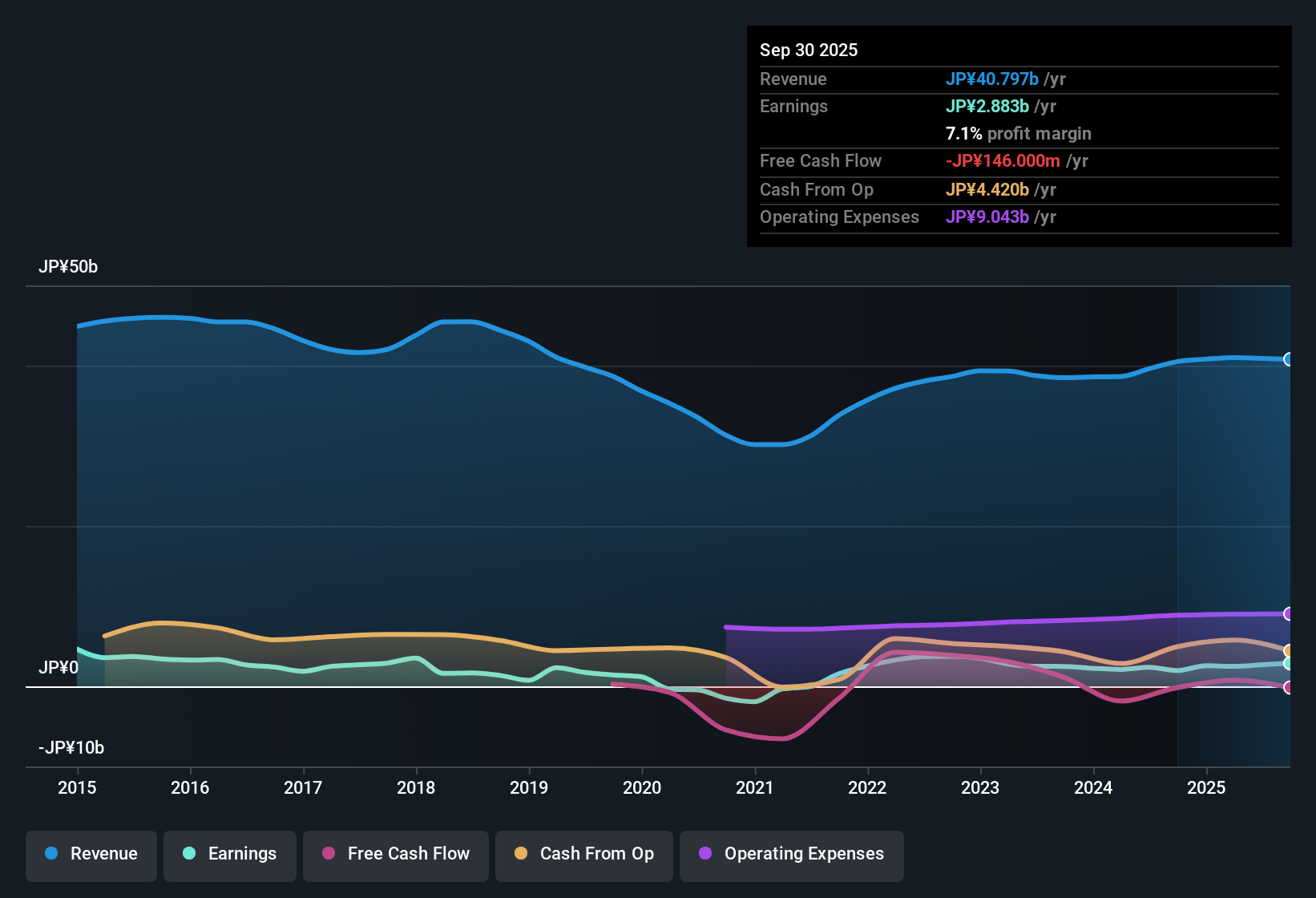Image resolution: width=1316 pixels, height=898 pixels.
Task: Click the purple Operating Expenses legend dot
Action: [x=705, y=854]
